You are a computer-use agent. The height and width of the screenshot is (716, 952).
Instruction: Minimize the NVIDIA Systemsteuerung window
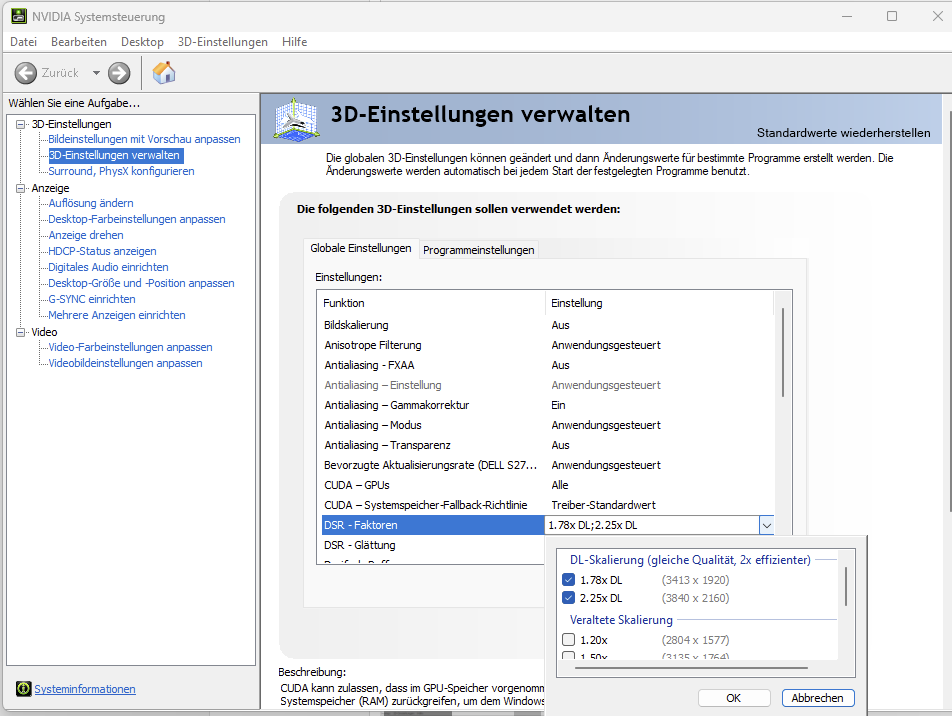tap(847, 16)
